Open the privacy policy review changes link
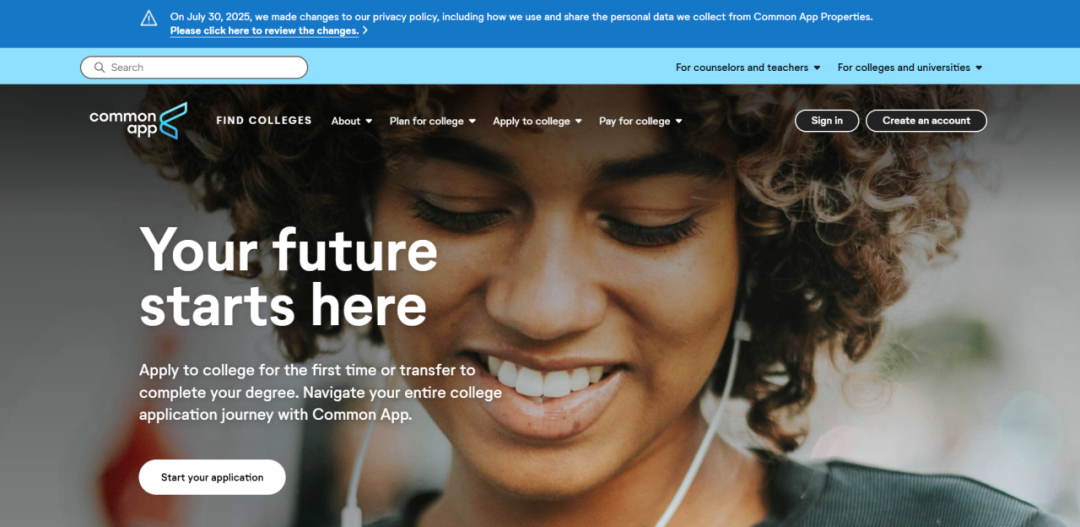The height and width of the screenshot is (527, 1080). point(264,31)
